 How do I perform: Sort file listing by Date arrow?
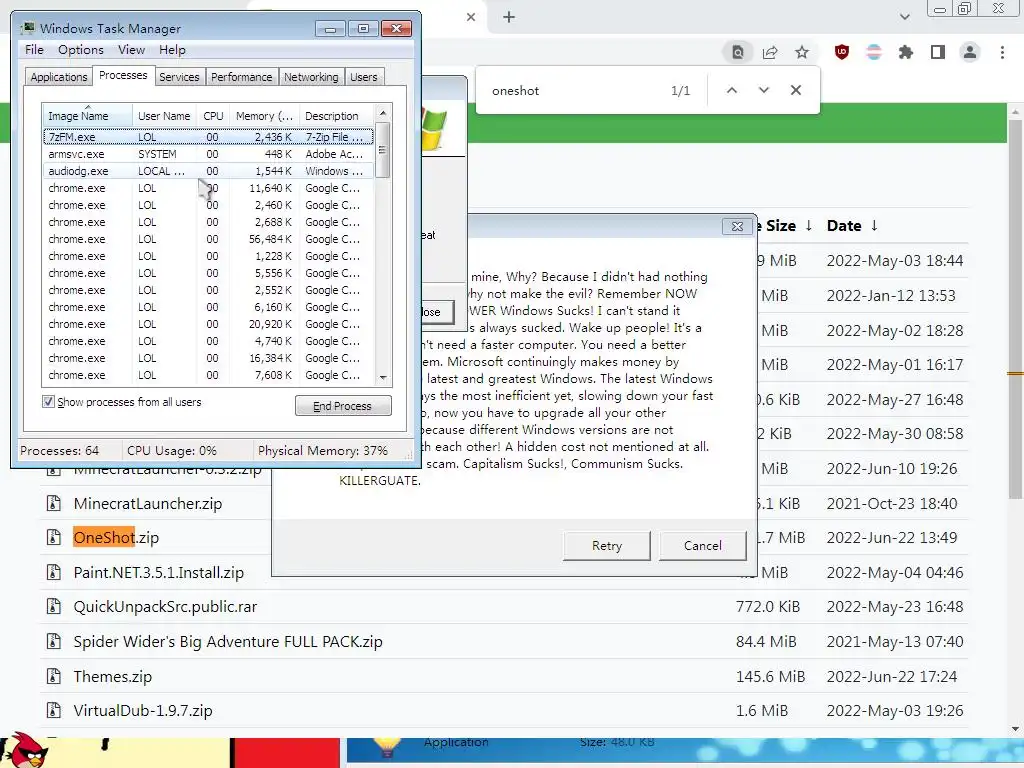point(874,226)
